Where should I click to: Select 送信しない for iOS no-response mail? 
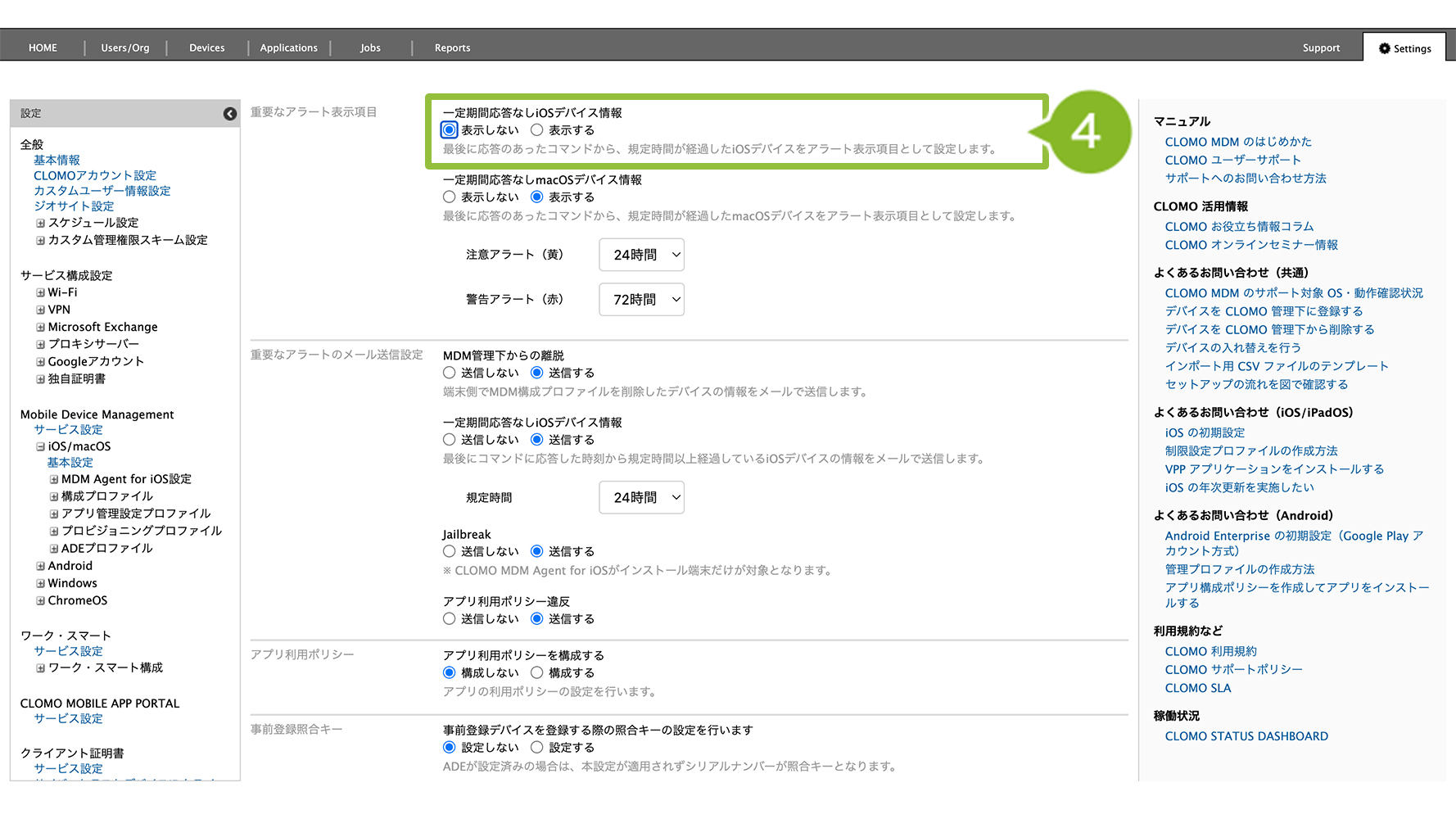(x=449, y=440)
